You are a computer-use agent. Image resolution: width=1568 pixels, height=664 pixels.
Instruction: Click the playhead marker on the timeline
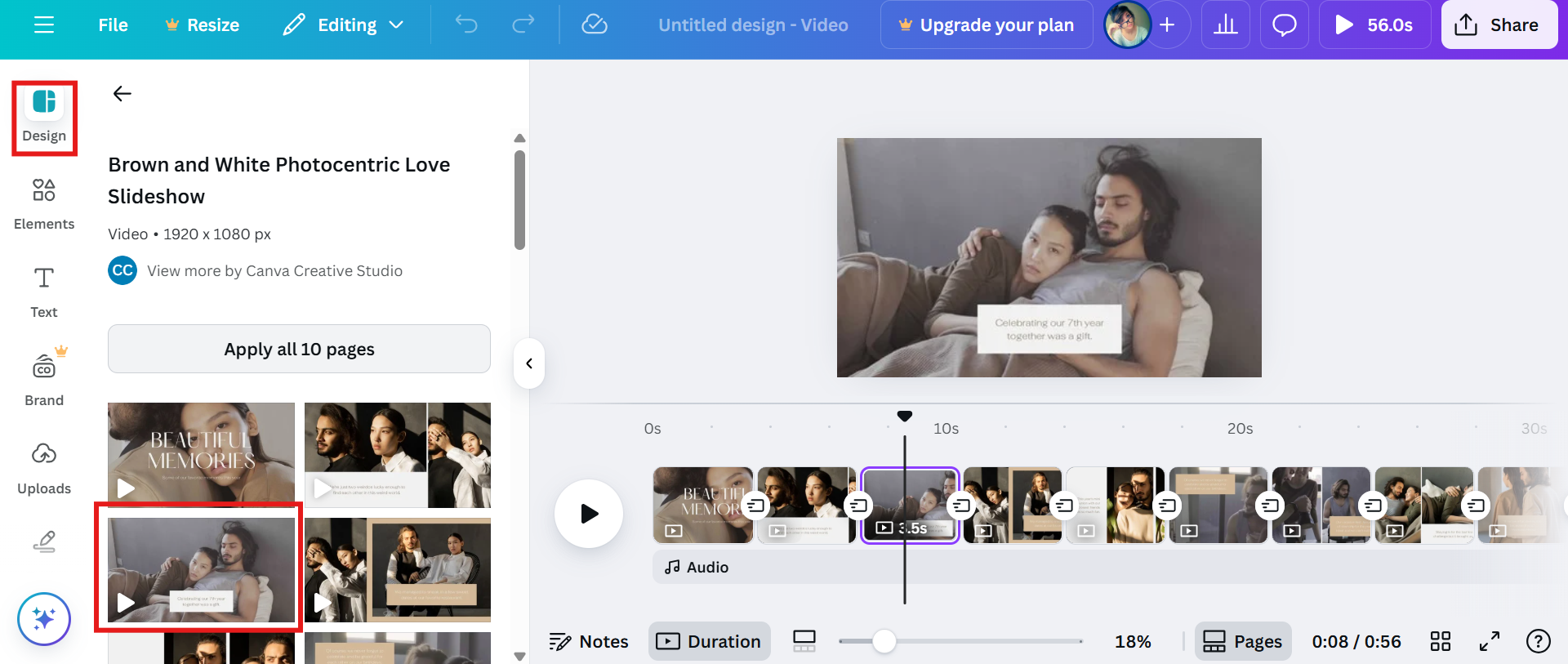905,417
